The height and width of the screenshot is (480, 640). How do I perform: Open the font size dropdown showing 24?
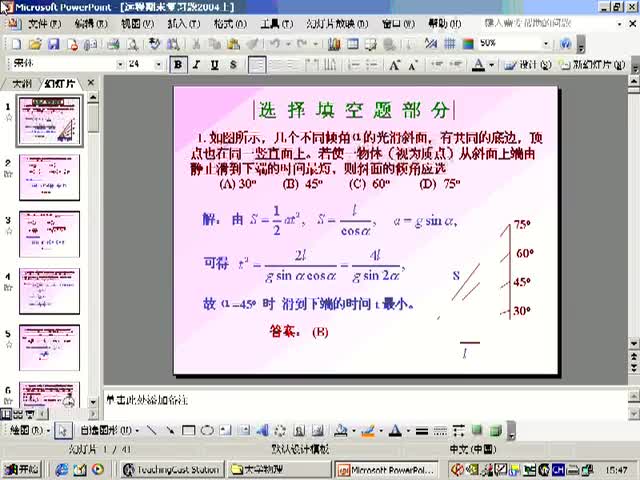click(x=158, y=64)
